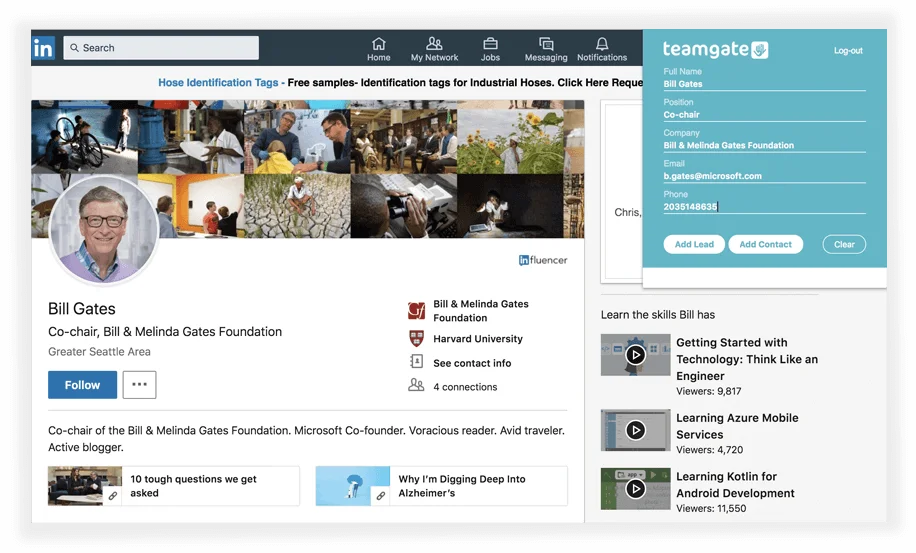The image size is (916, 553).
Task: Click the link icon on Alzheimer's article
Action: point(380,496)
